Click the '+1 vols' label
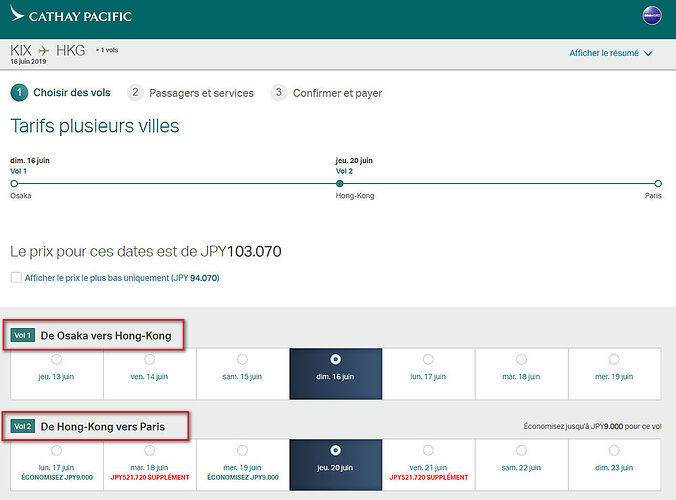This screenshot has width=676, height=500. [x=107, y=50]
